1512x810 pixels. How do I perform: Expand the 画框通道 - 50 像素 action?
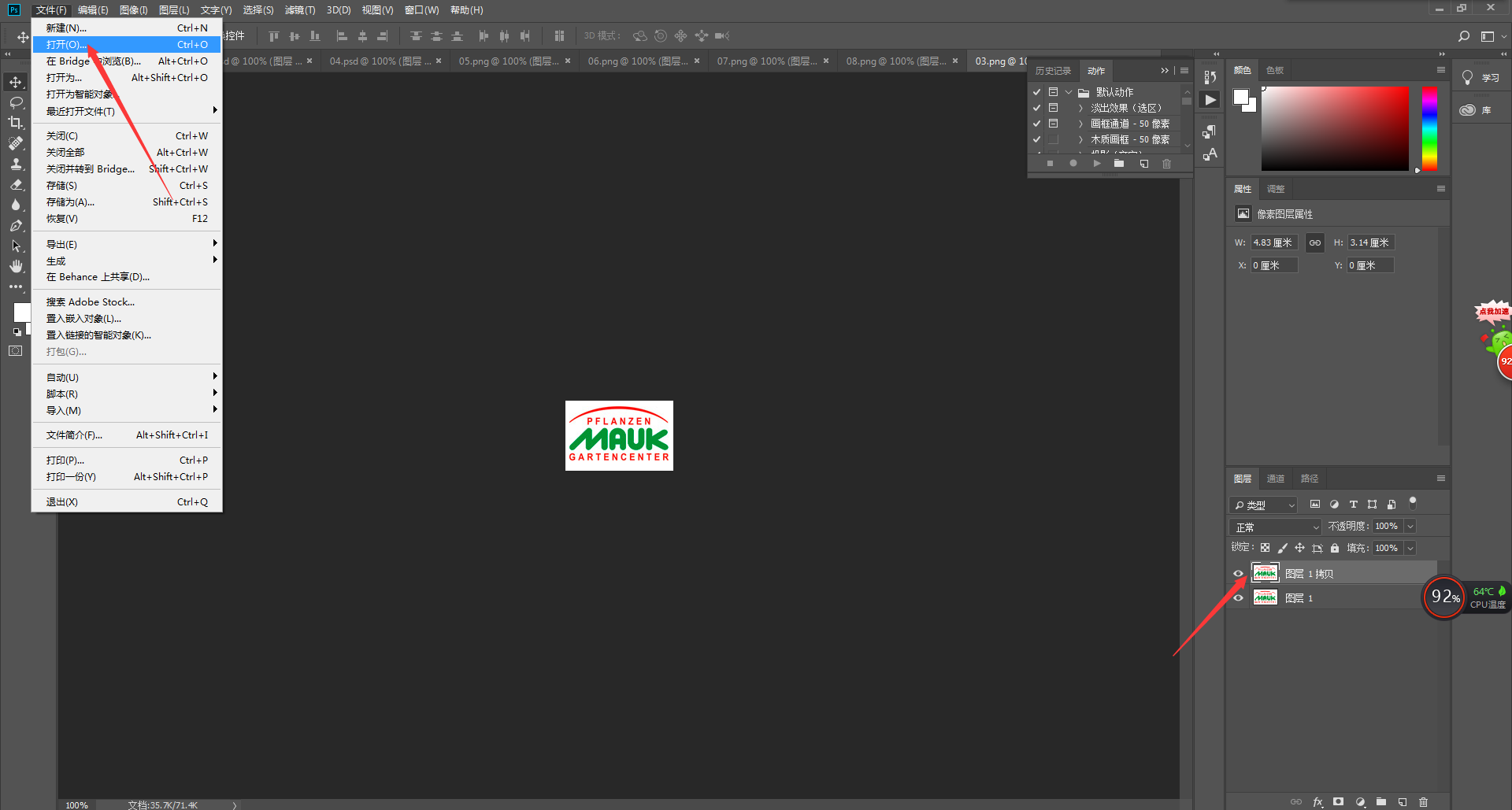tap(1080, 124)
